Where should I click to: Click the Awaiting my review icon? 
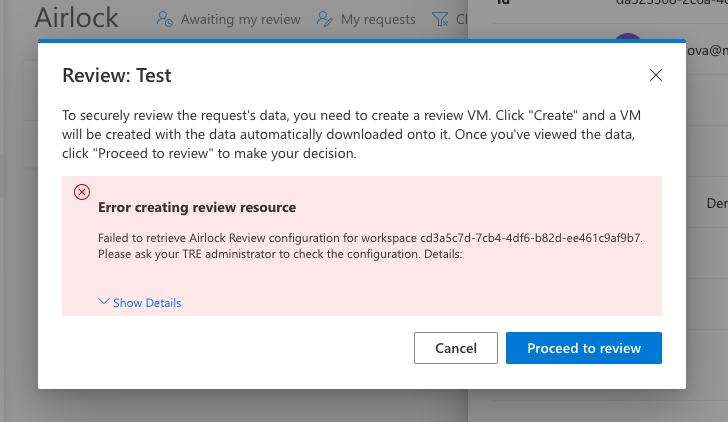point(166,19)
